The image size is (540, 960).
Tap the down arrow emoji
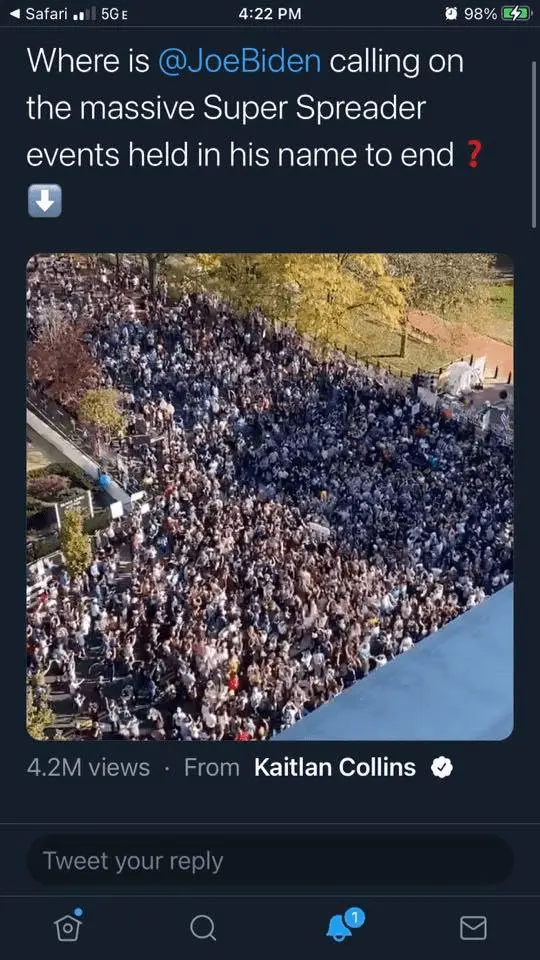[45, 201]
